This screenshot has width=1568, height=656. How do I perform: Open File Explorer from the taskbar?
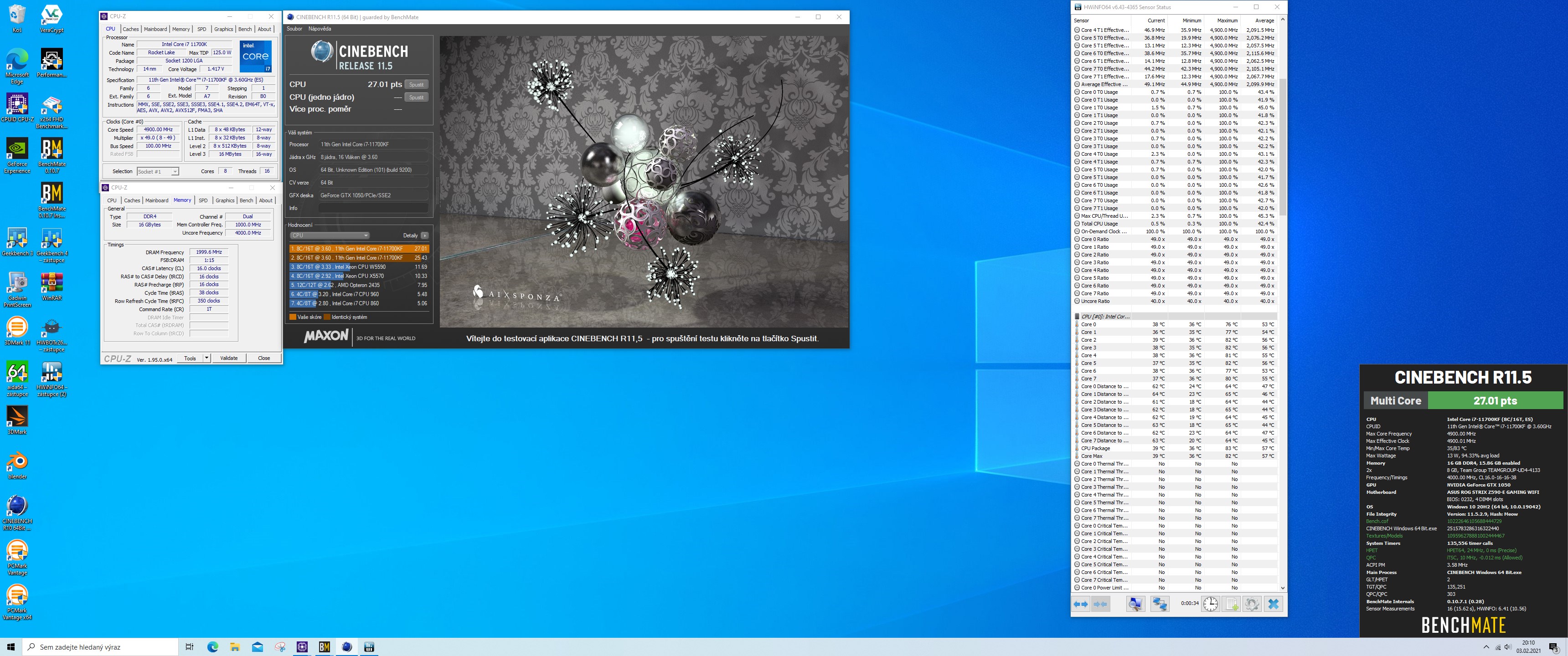(x=235, y=647)
